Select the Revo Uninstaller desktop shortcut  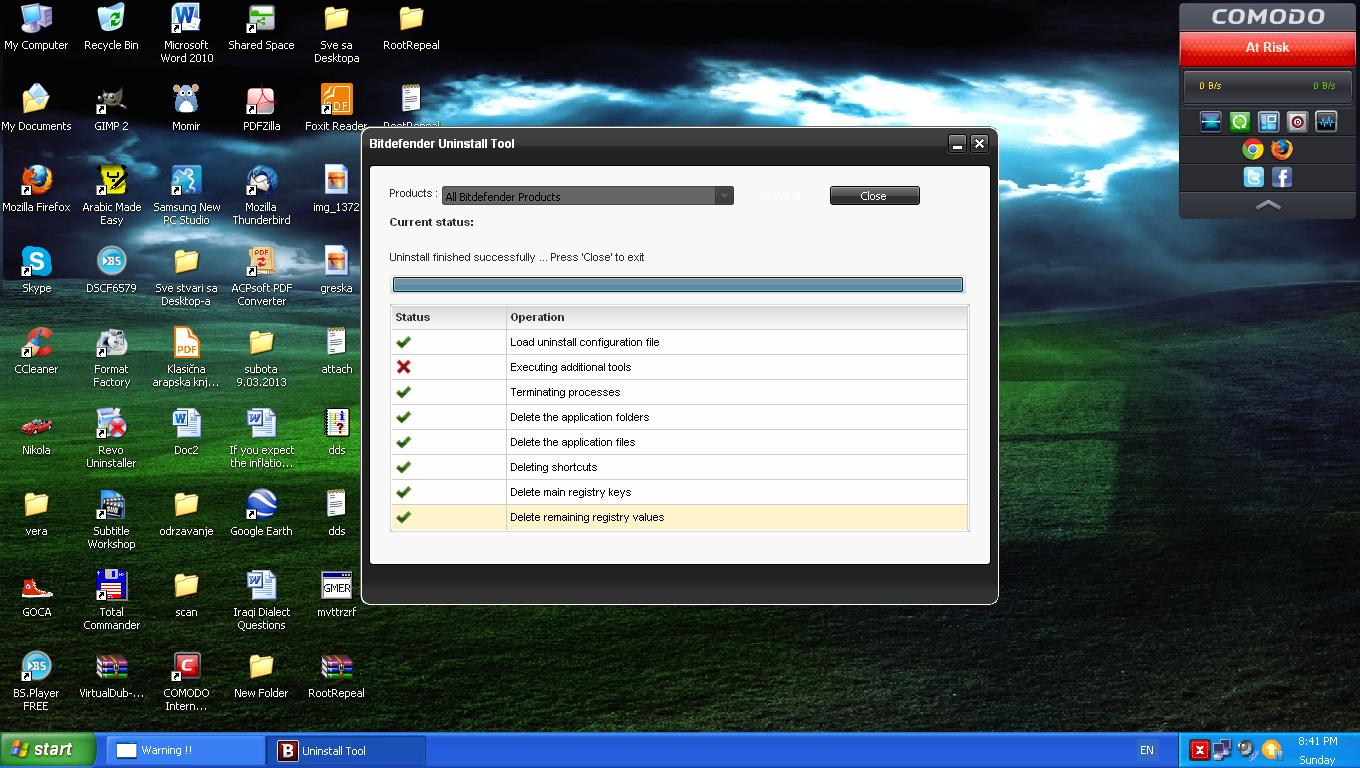[x=111, y=439]
